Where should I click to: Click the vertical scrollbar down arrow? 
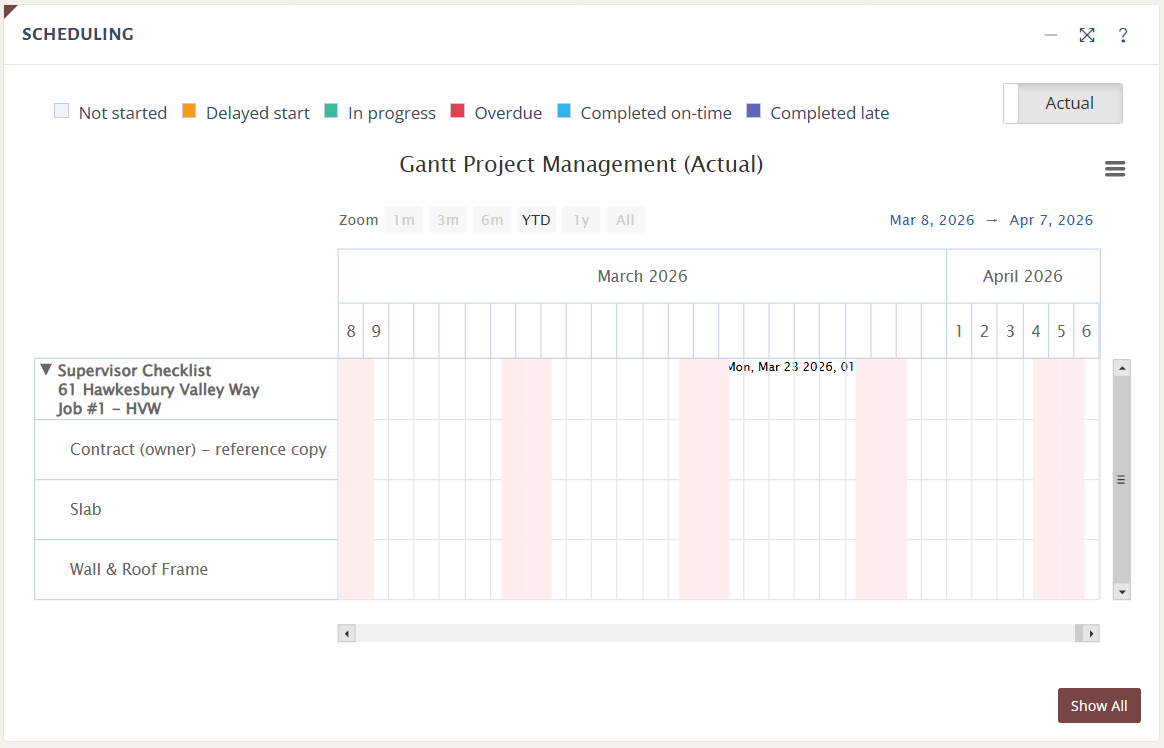[1121, 592]
